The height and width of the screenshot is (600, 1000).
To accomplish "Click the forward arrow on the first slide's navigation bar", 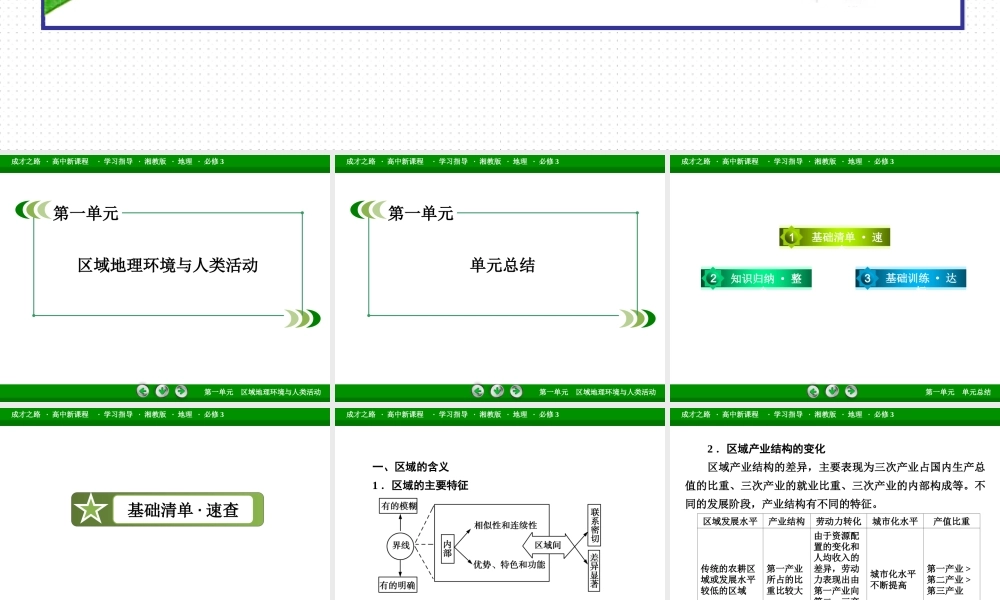I will point(181,392).
